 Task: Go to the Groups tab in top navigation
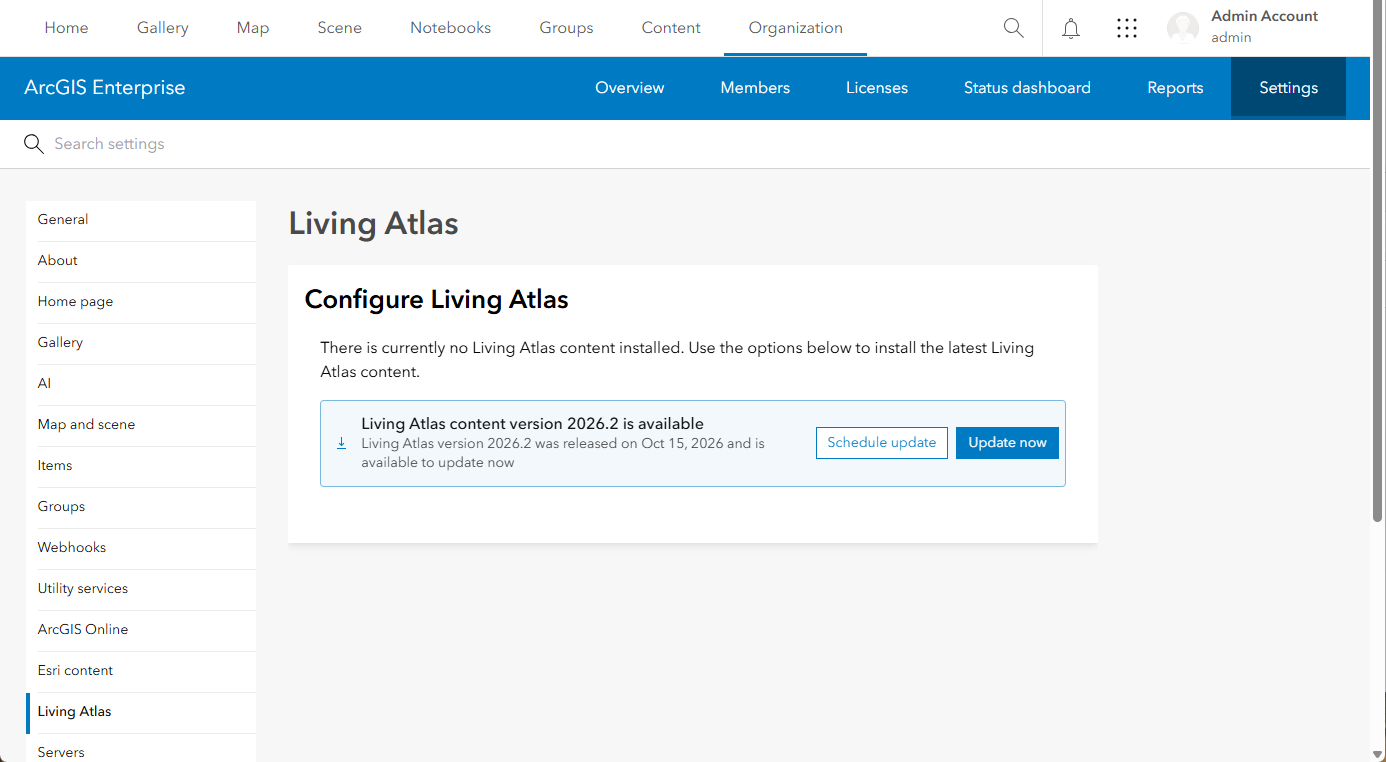pyautogui.click(x=567, y=28)
